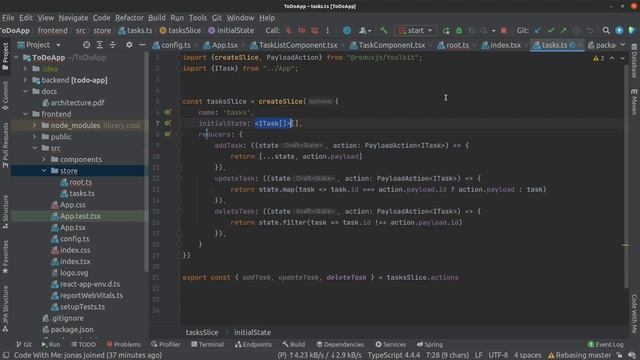Click the tasksSlice breadcrumb in navigation bar
This screenshot has height=360, width=640.
180,31
